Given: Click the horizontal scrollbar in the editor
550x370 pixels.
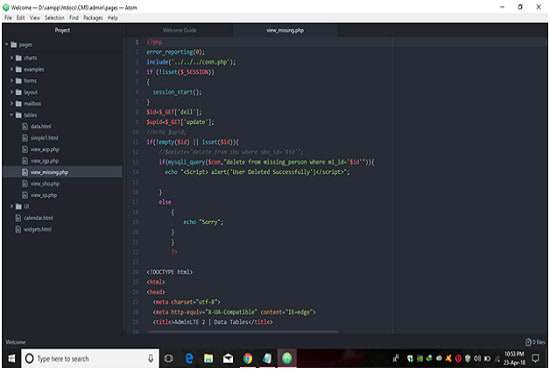Looking at the screenshot, I should coord(243,331).
